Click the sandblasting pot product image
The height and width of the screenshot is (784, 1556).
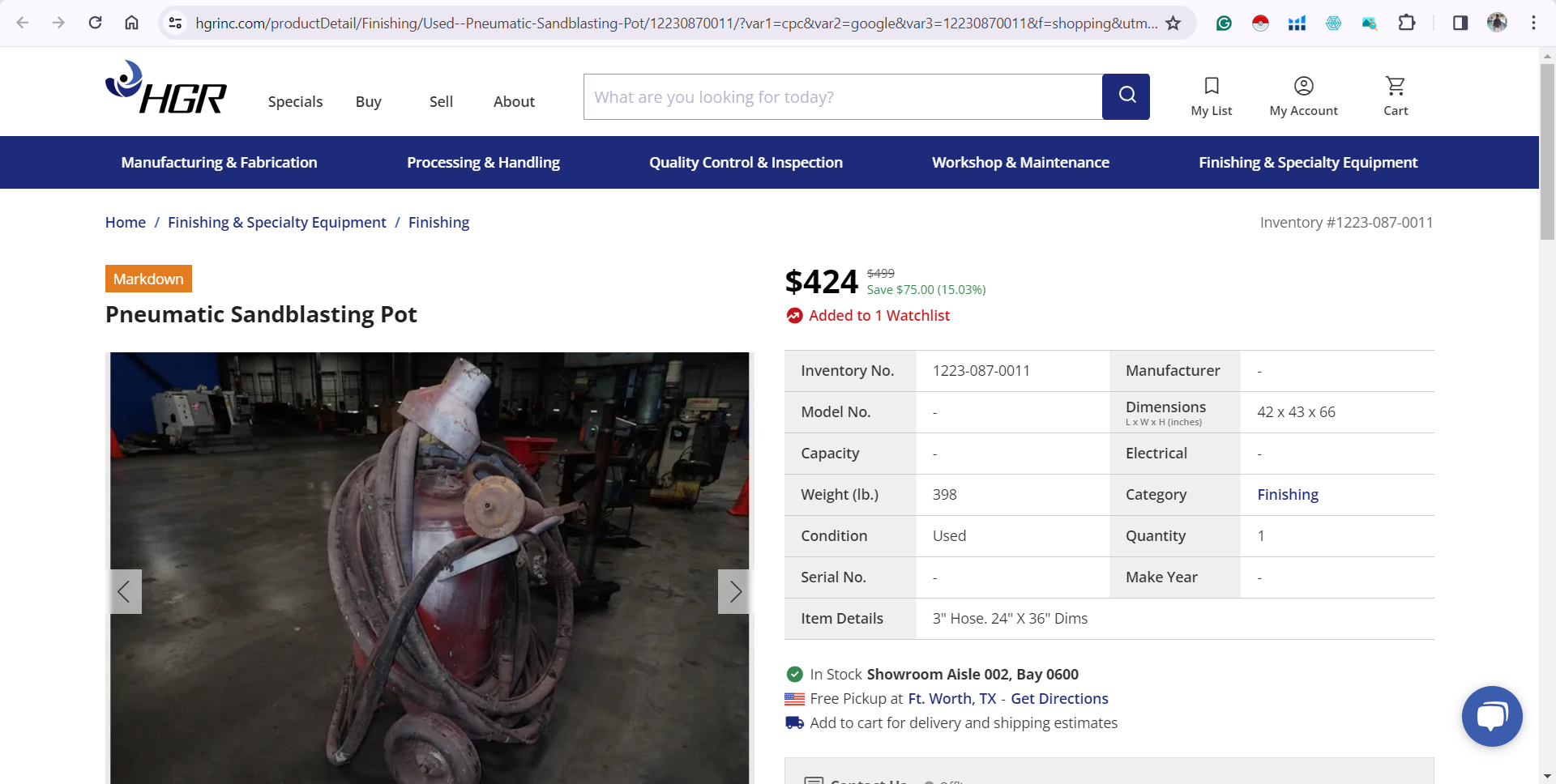pos(430,567)
